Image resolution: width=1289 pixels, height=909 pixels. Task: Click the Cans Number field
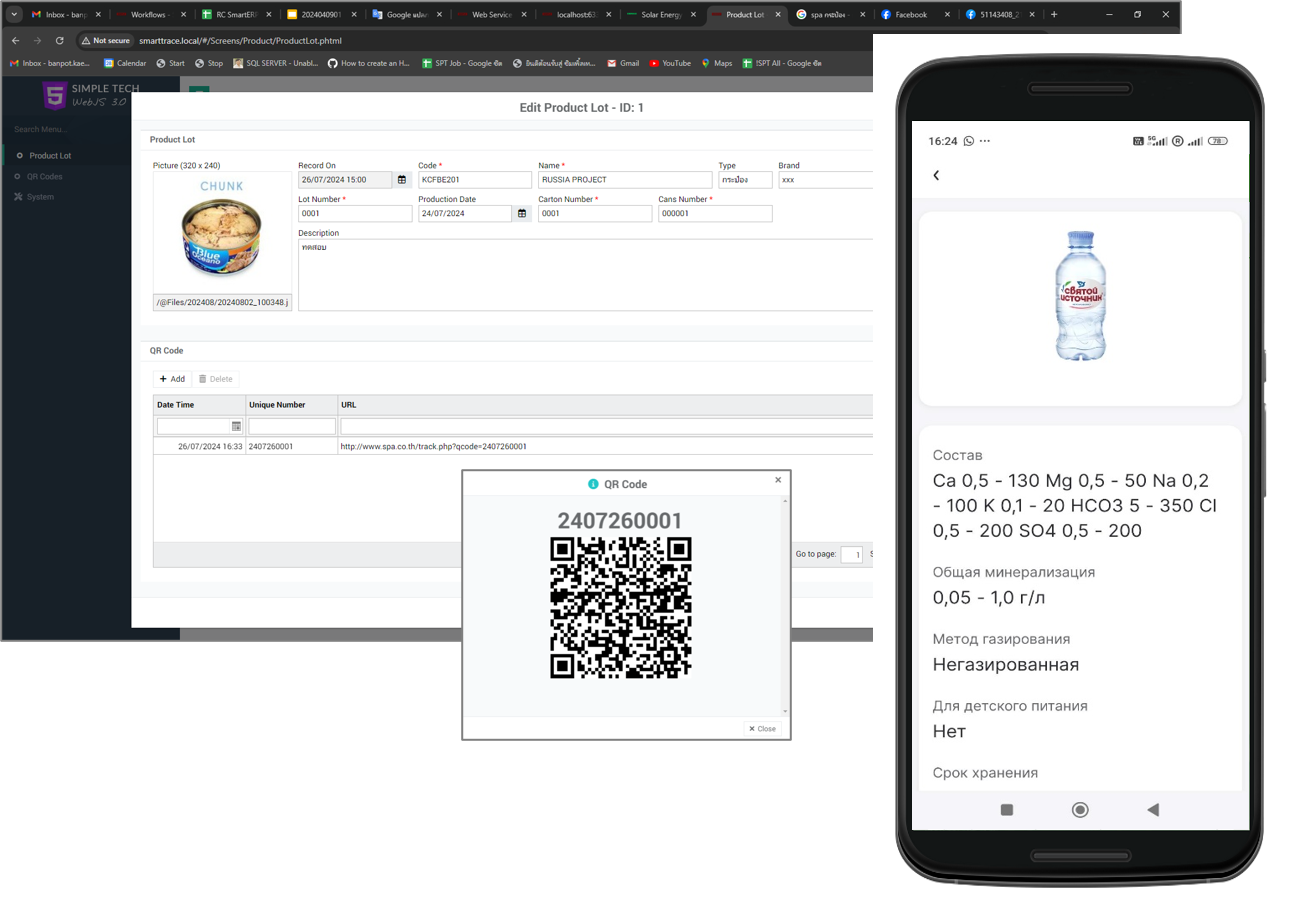click(x=715, y=214)
